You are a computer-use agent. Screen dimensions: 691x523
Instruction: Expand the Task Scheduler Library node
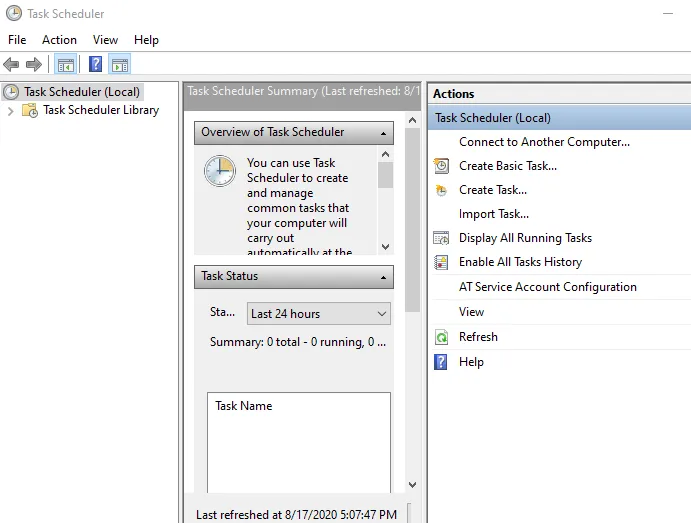pyautogui.click(x=11, y=111)
